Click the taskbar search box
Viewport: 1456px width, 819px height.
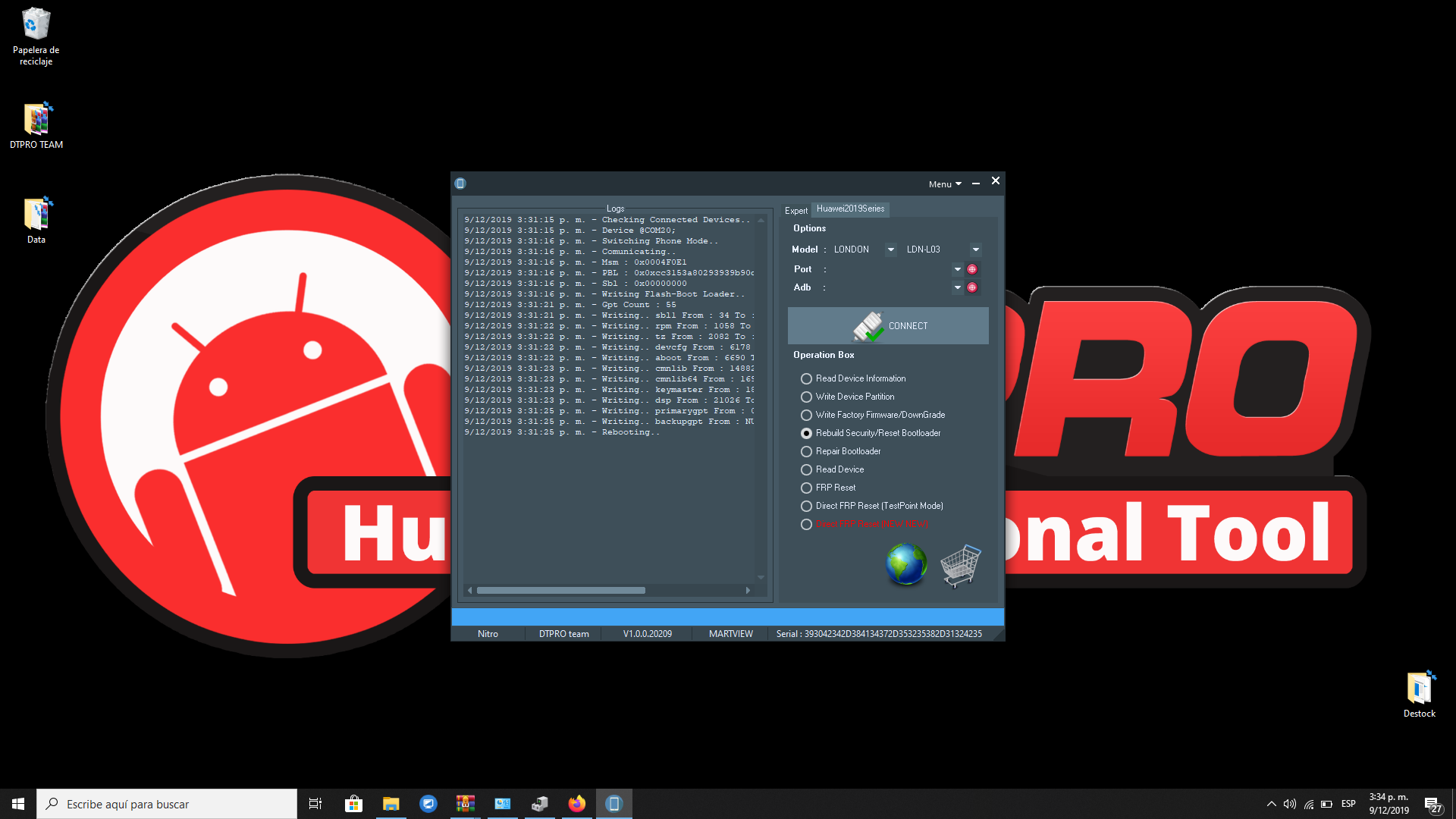(x=167, y=804)
